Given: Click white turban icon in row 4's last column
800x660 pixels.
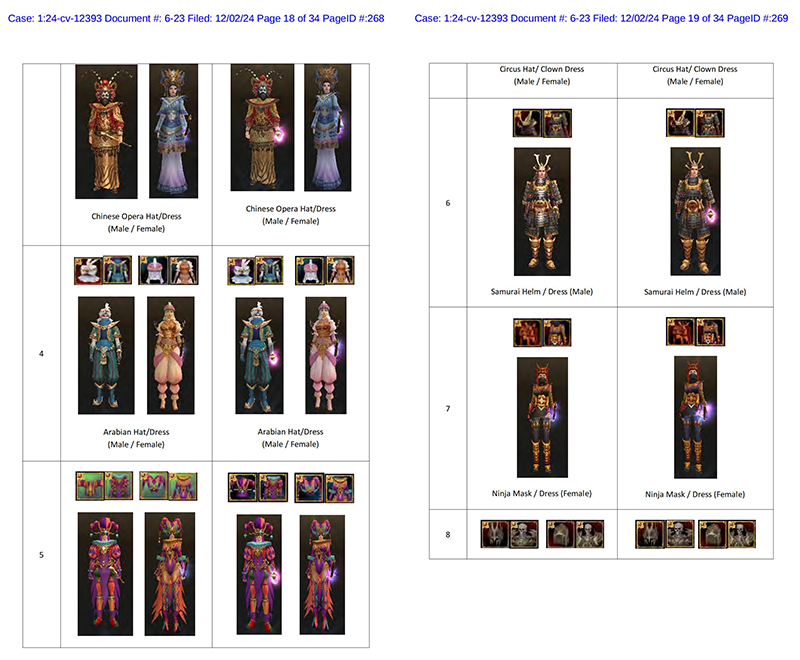Looking at the screenshot, I should tap(241, 271).
